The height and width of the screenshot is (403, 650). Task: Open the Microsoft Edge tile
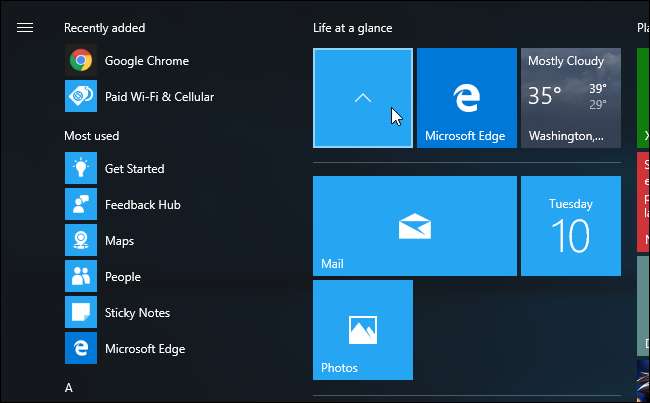click(x=467, y=98)
